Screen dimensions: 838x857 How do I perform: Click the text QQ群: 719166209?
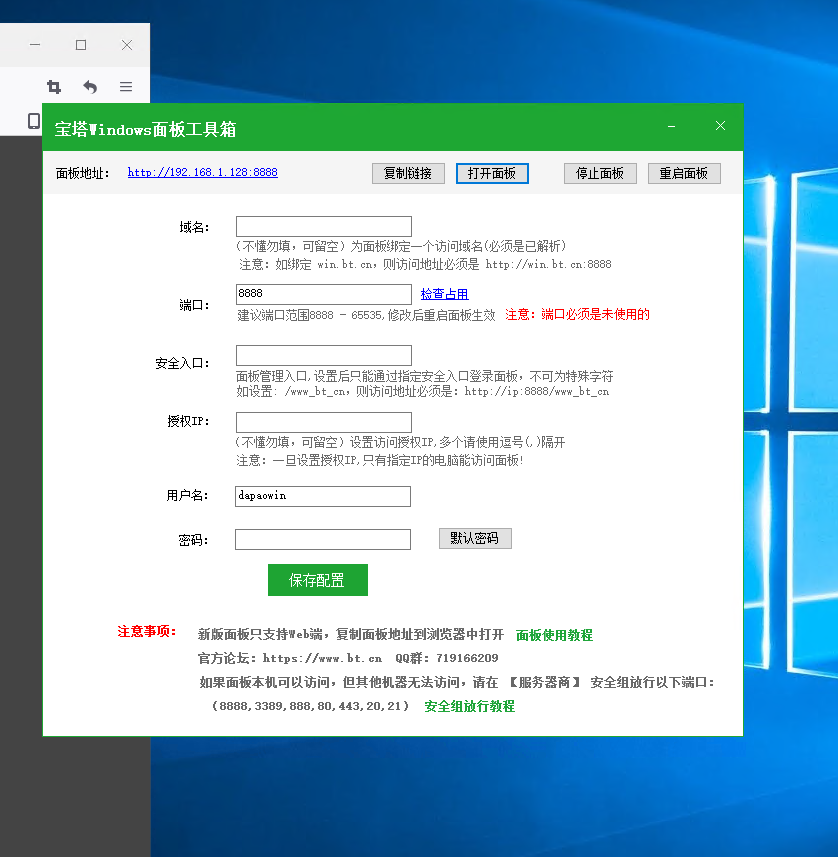447,658
